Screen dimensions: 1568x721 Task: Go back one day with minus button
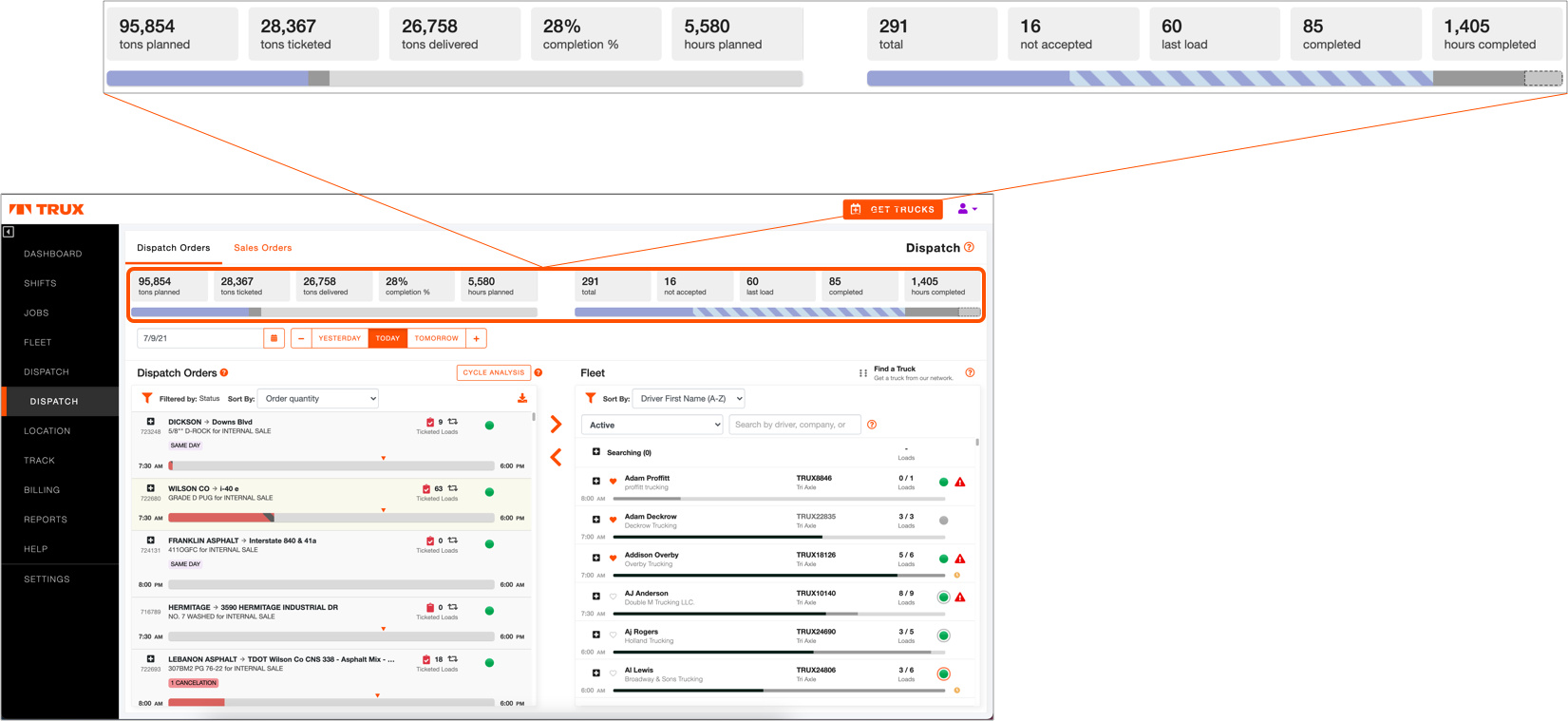click(301, 338)
